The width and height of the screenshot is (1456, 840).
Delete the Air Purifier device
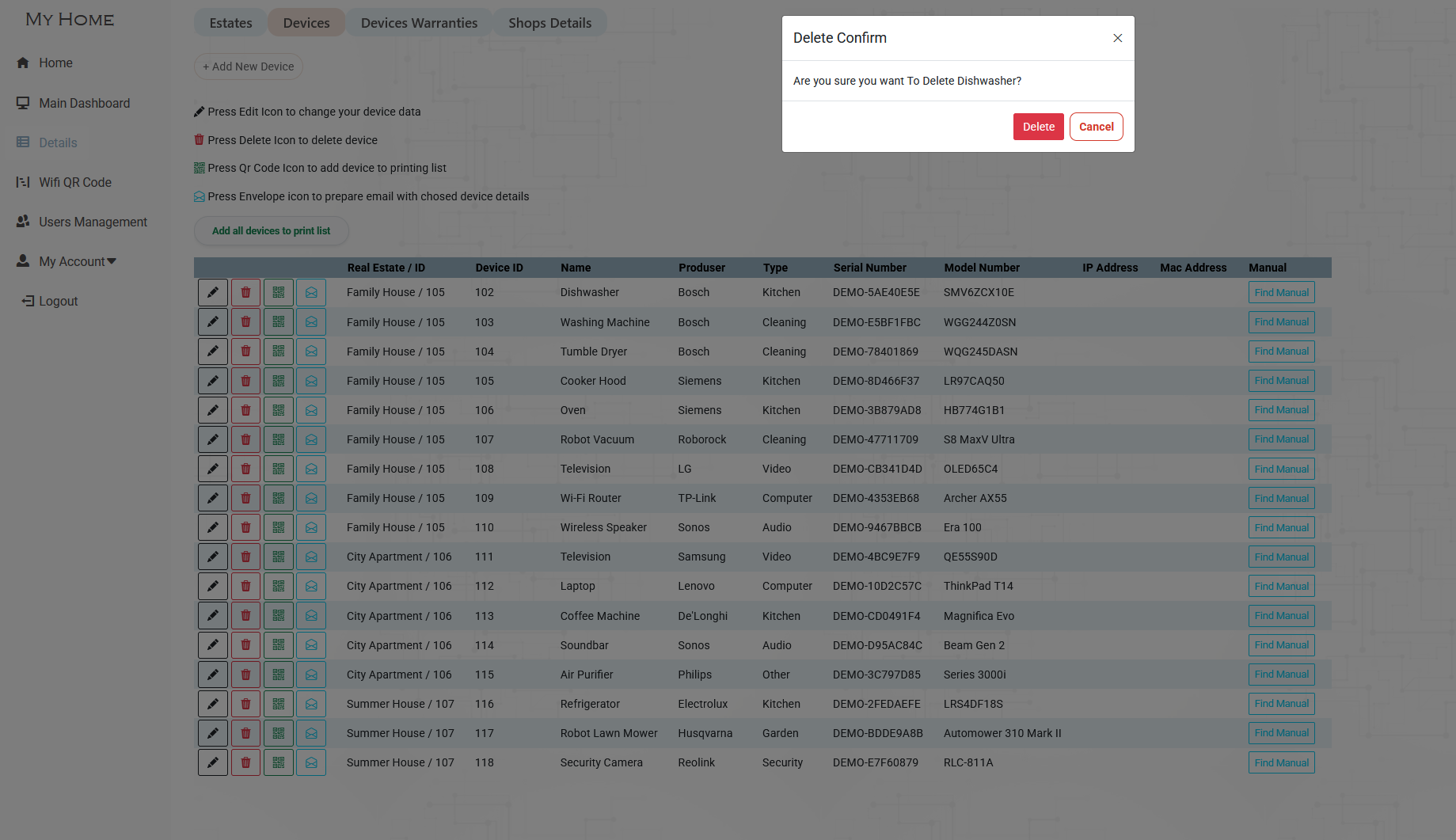tap(245, 675)
